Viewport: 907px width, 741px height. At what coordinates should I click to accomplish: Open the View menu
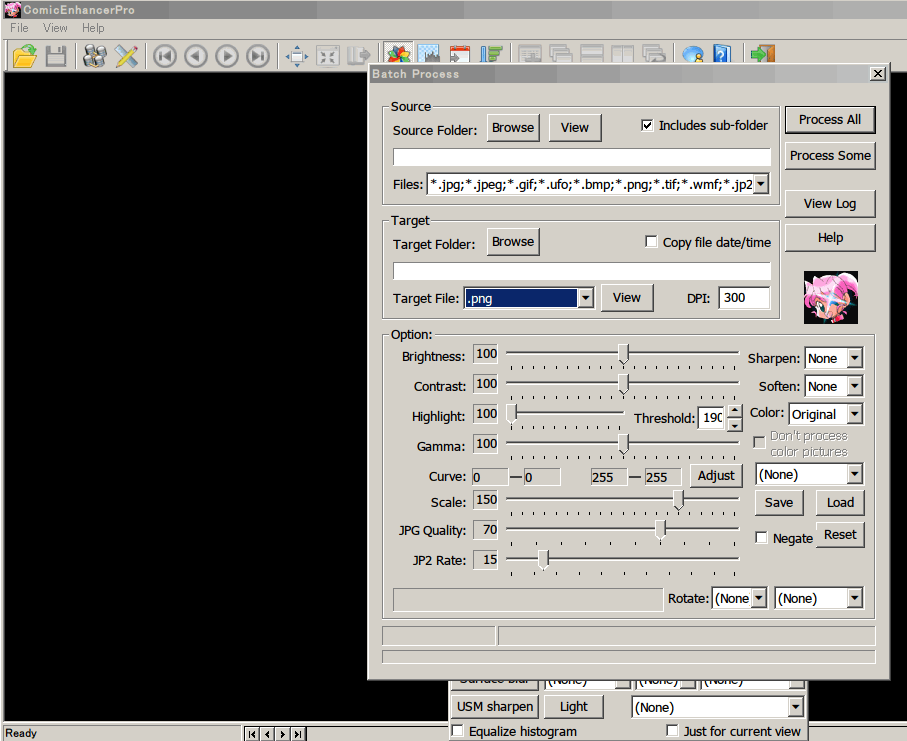point(55,28)
